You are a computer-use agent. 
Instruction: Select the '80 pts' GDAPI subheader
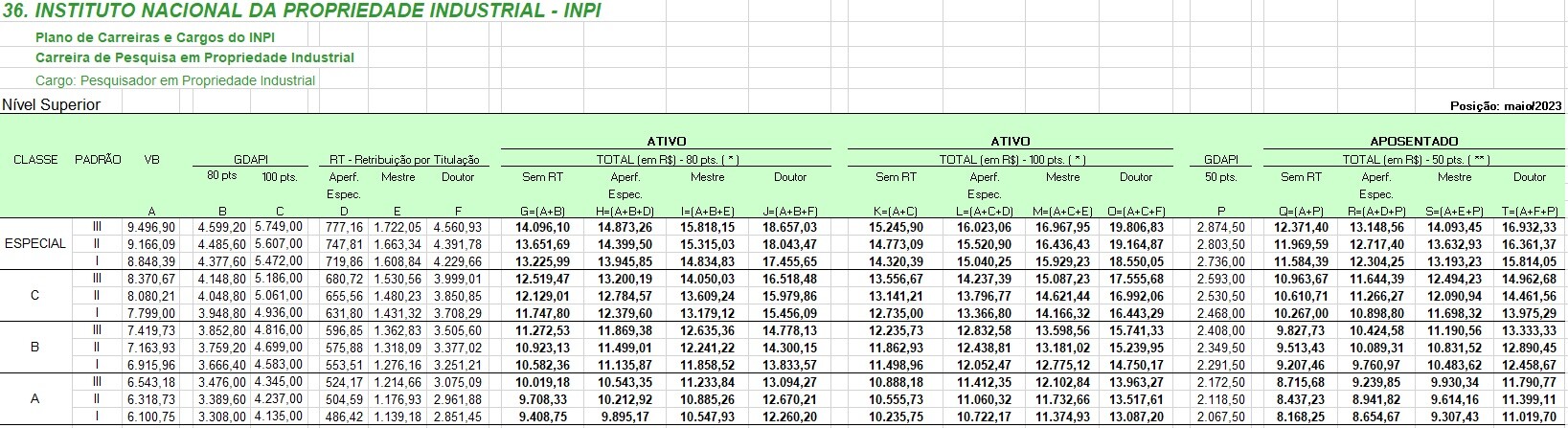click(x=221, y=176)
